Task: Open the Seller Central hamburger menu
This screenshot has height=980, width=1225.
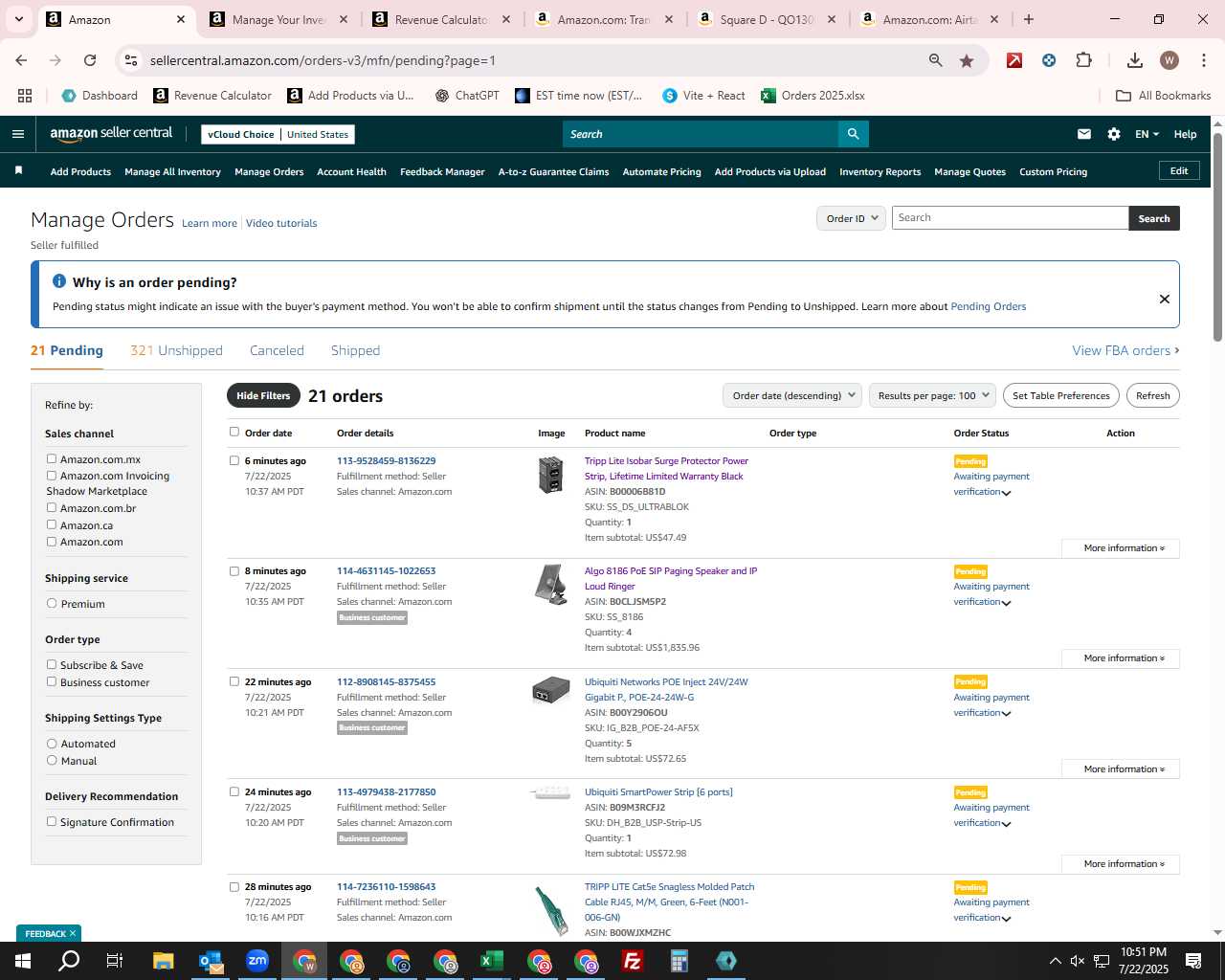Action: (17, 134)
